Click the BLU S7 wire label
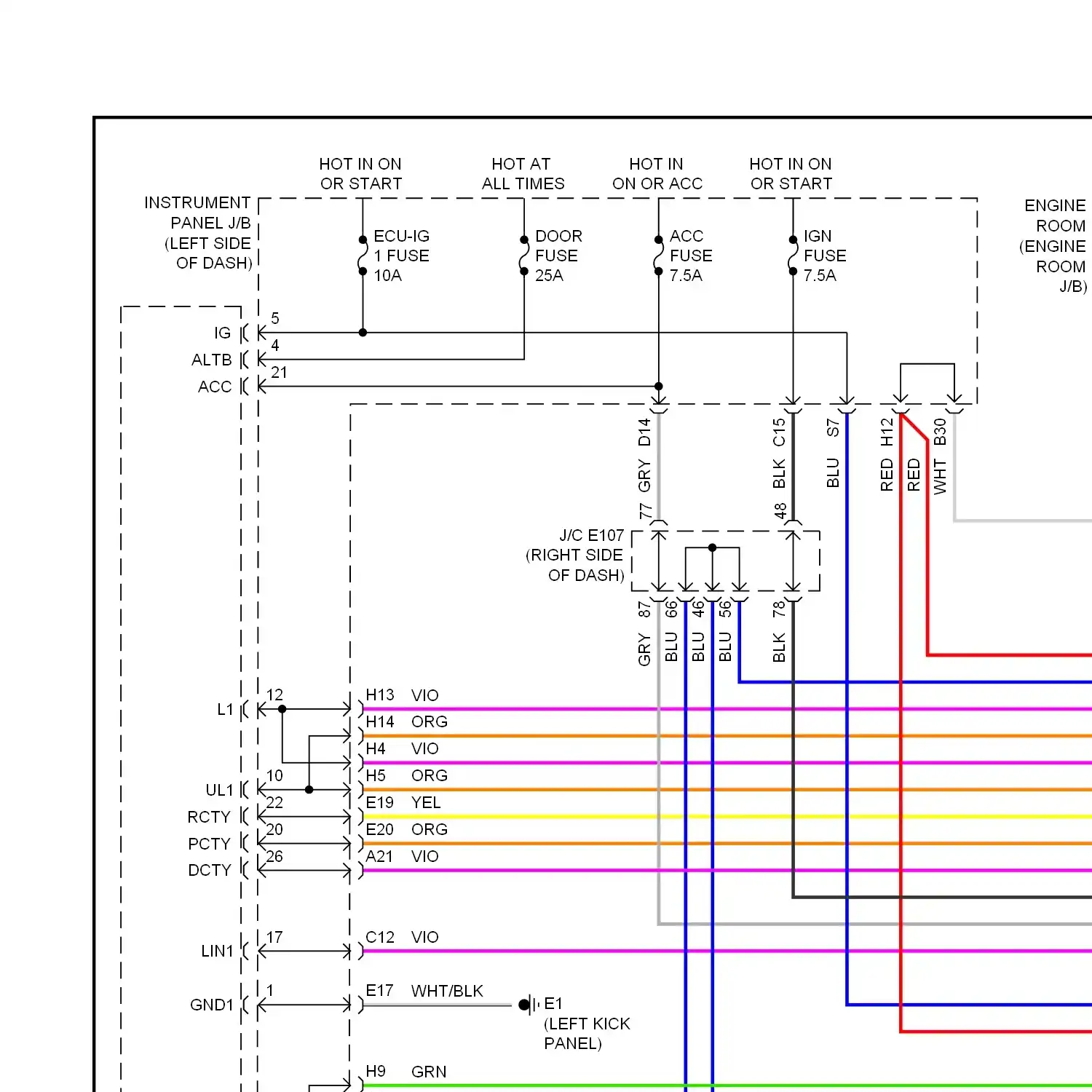This screenshot has height=1092, width=1092. tap(833, 453)
